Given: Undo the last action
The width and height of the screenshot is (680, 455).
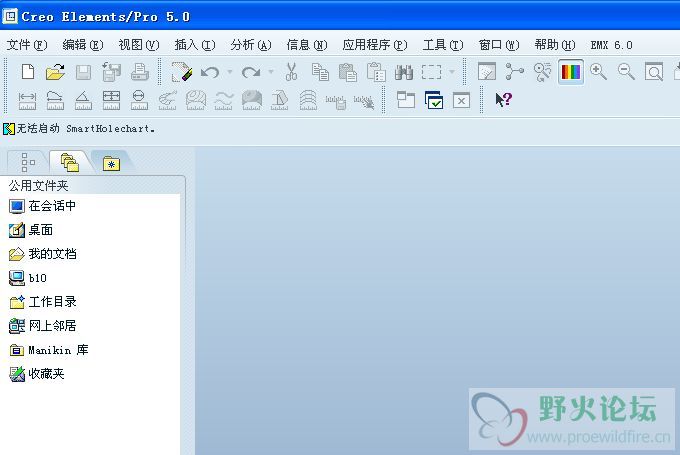Looking at the screenshot, I should 210,72.
